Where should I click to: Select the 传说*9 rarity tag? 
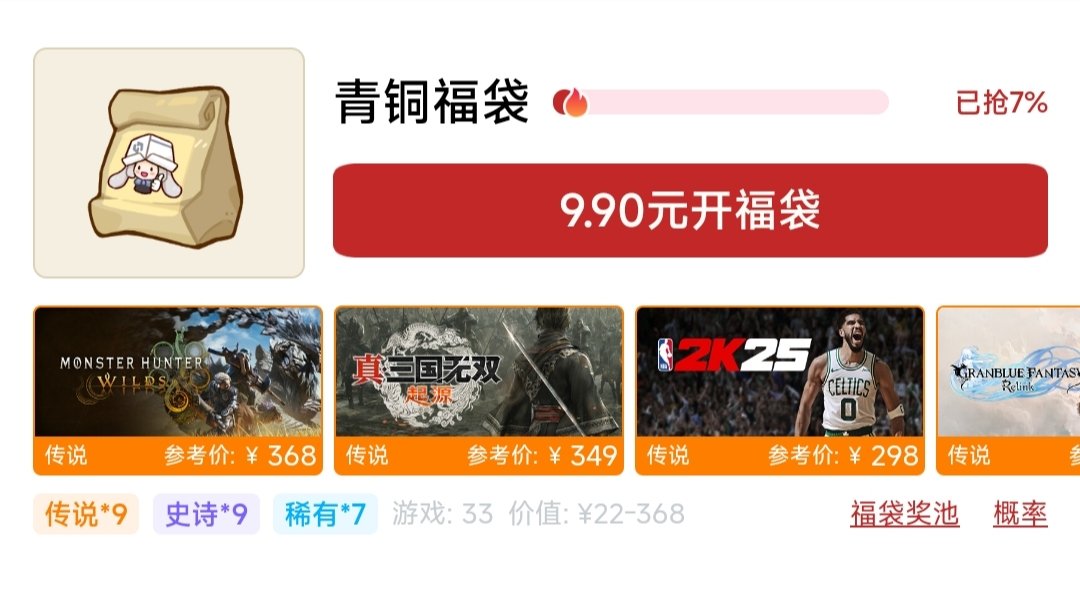tap(86, 514)
